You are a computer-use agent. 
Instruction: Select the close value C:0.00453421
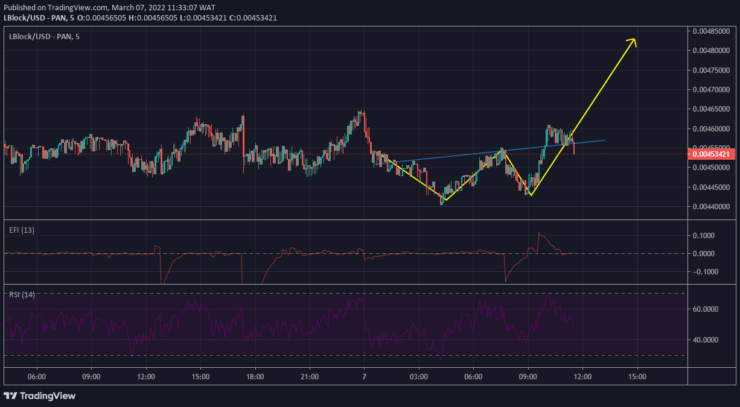pyautogui.click(x=252, y=18)
